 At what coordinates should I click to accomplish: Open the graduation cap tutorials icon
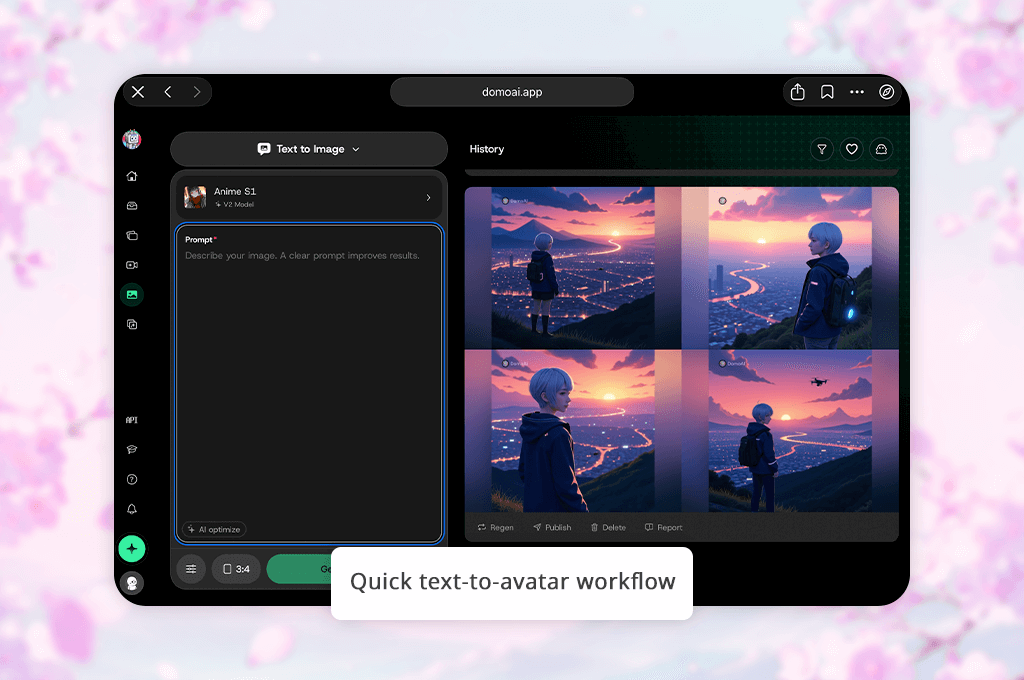click(132, 449)
